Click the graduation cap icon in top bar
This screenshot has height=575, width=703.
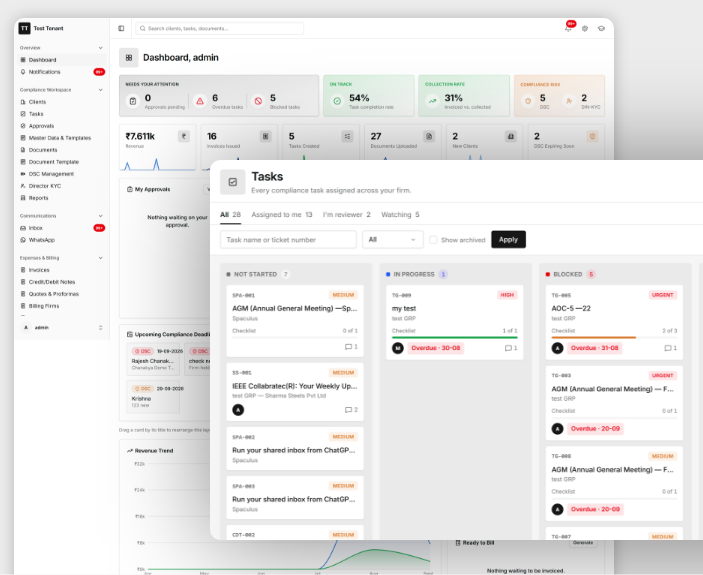601,28
